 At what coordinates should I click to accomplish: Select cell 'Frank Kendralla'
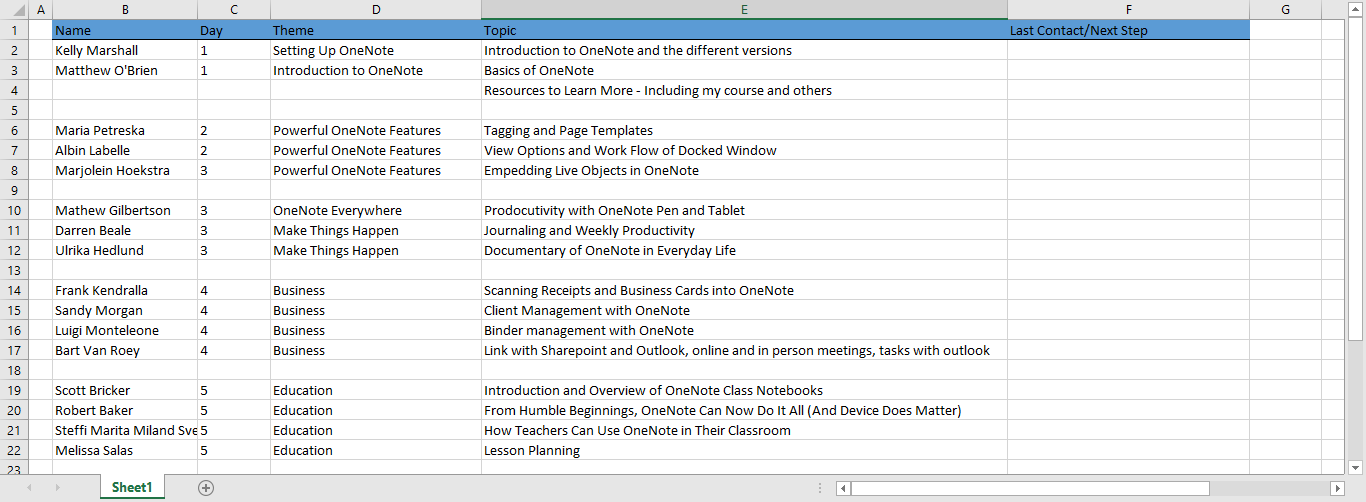pyautogui.click(x=125, y=290)
